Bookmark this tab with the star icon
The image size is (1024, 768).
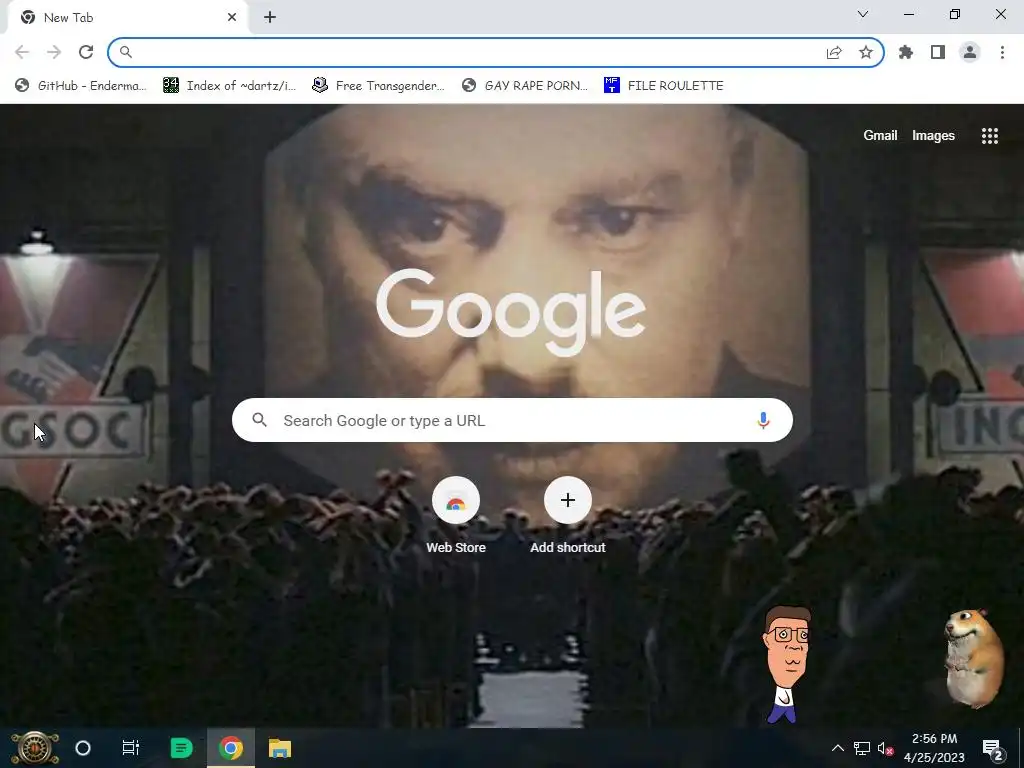[x=865, y=52]
